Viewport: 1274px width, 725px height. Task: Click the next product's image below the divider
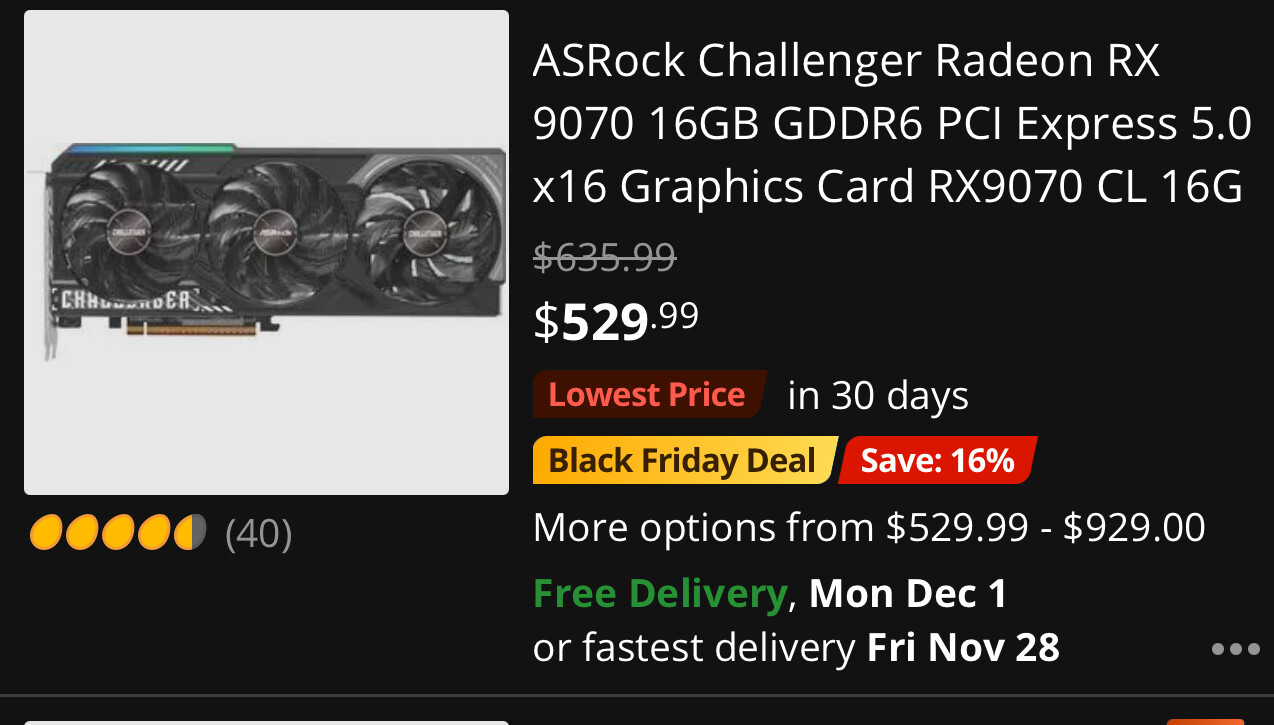pos(266,721)
